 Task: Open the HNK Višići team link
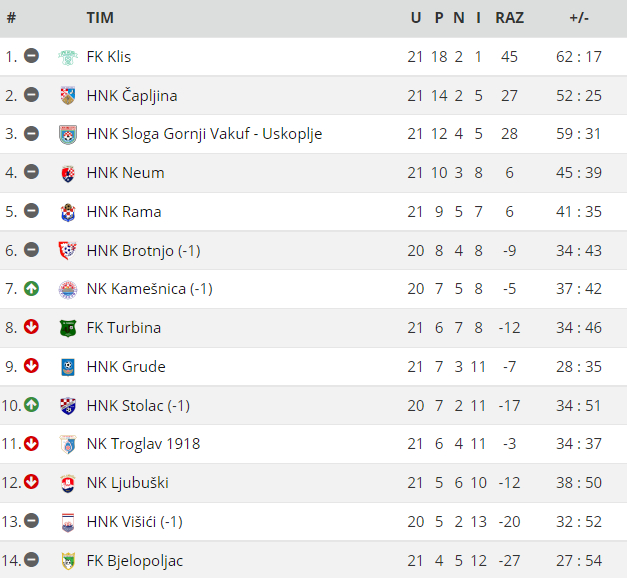[134, 522]
